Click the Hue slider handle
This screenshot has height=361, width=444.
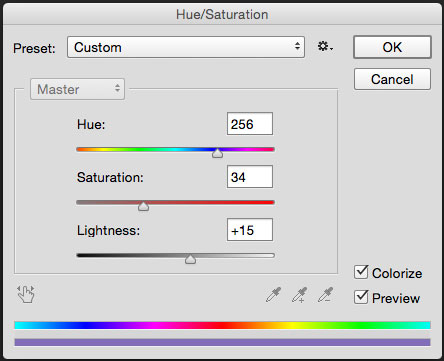(217, 153)
